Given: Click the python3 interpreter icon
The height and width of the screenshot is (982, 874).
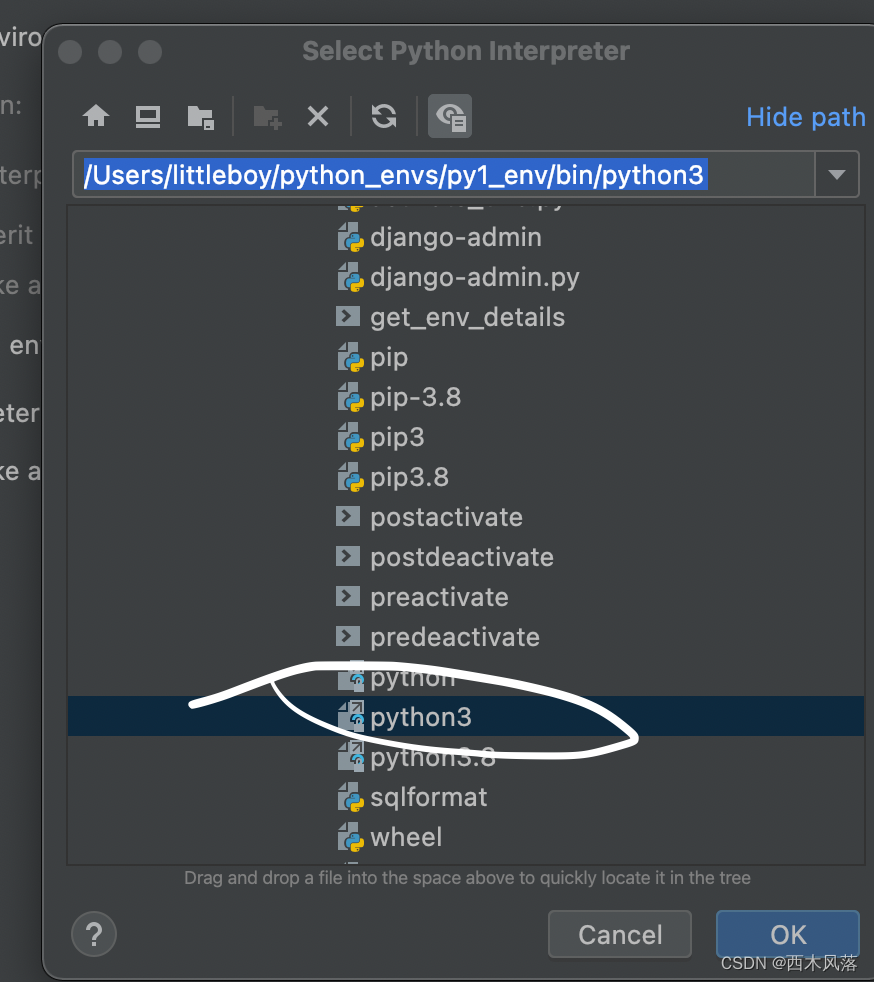Looking at the screenshot, I should (351, 717).
